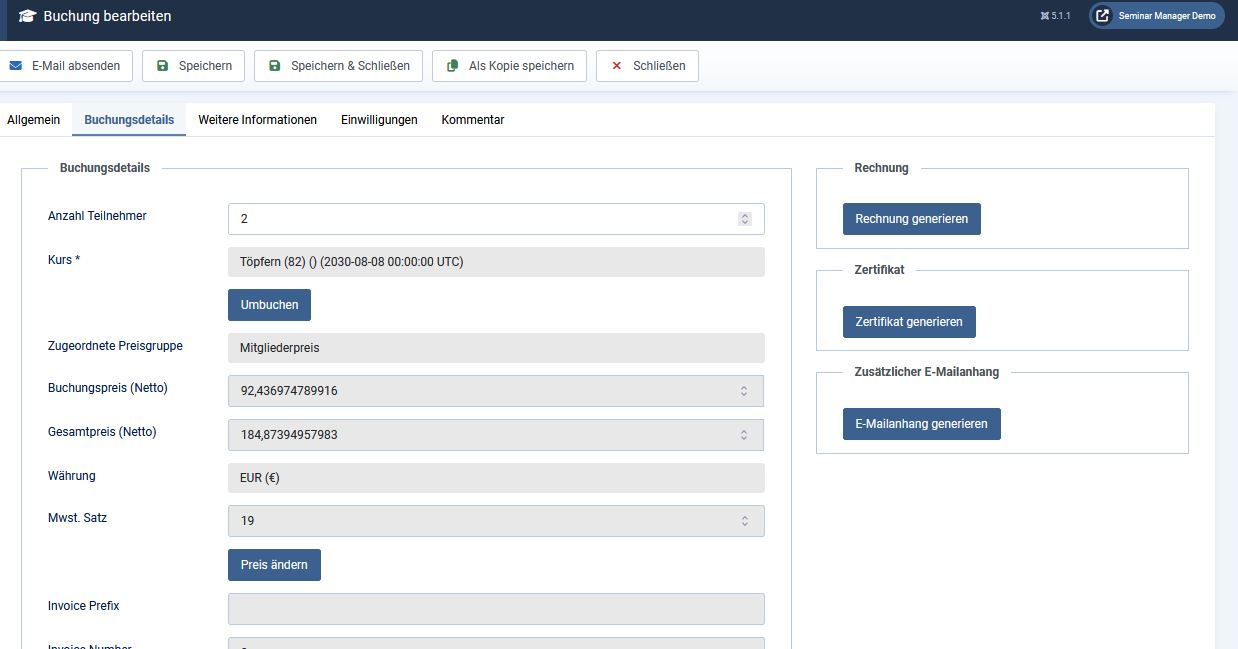
Task: Adjust Anzahl Teilnehmer with spinner arrows
Action: coord(745,219)
